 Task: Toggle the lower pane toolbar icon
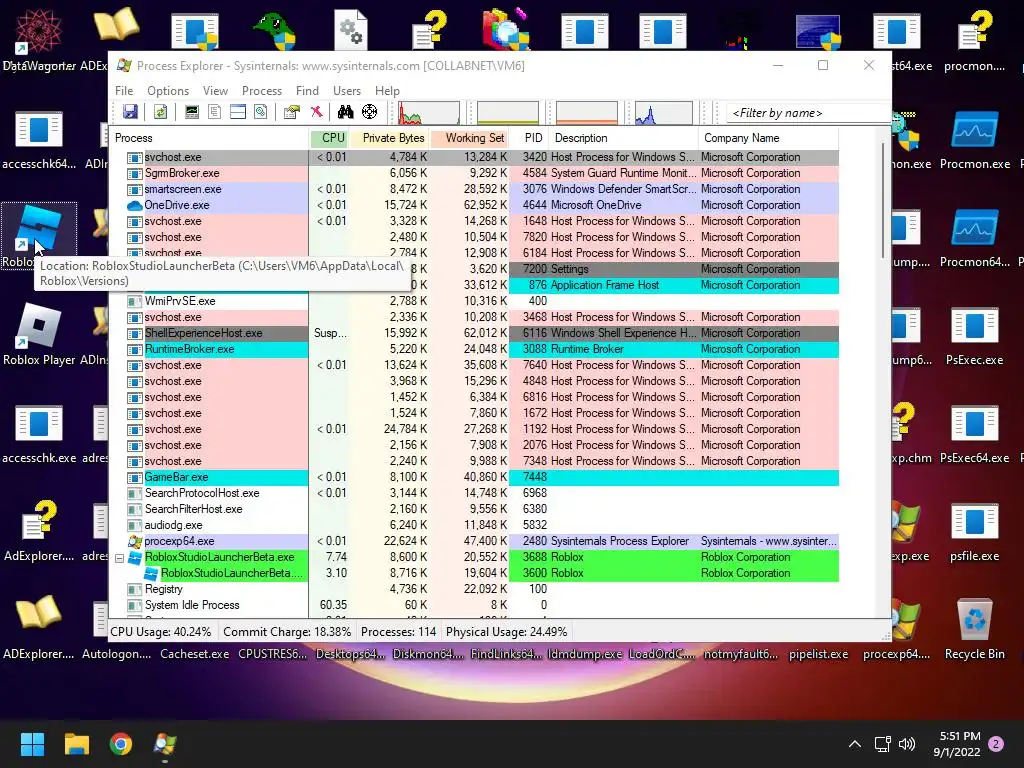238,112
